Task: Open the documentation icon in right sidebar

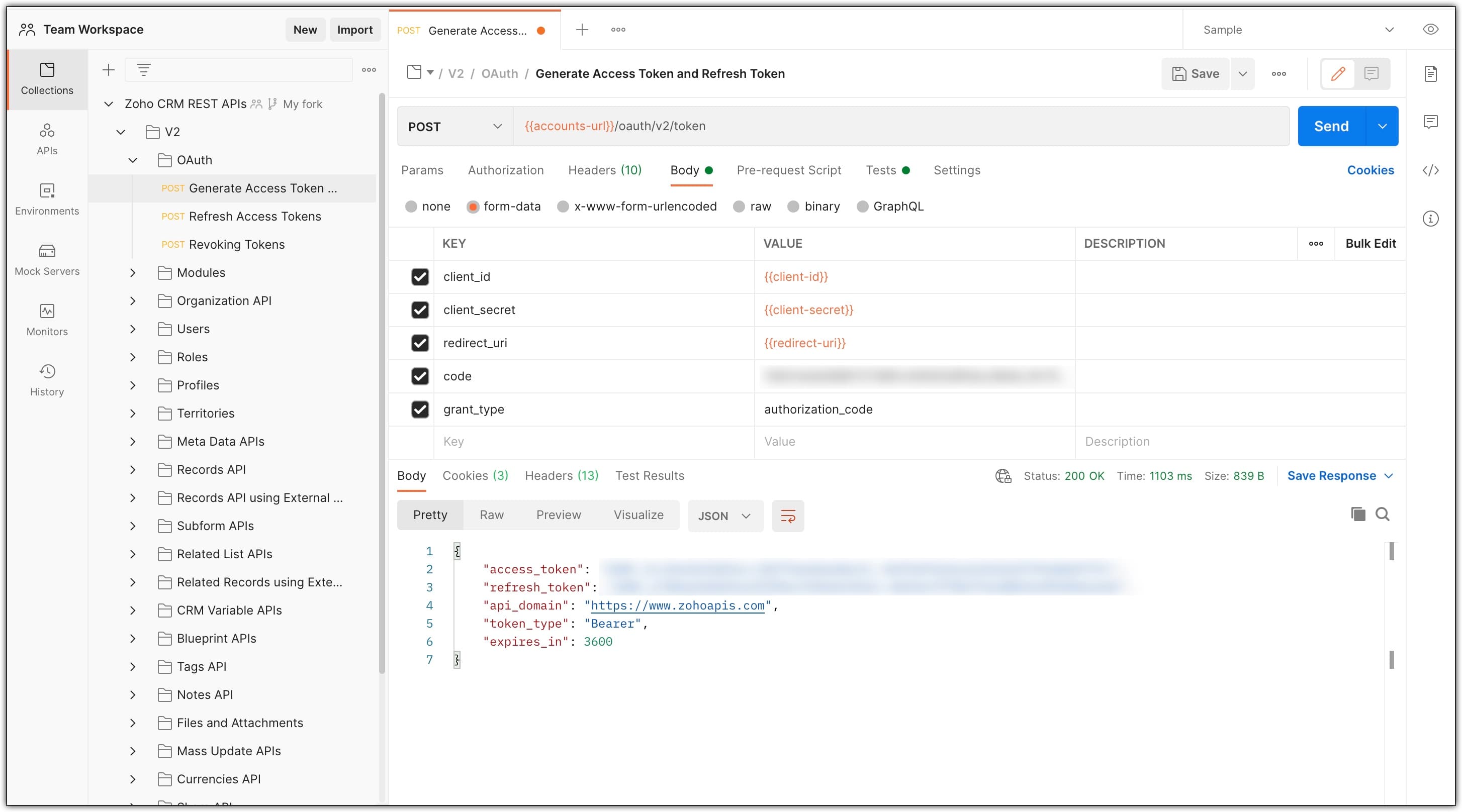Action: pyautogui.click(x=1430, y=74)
